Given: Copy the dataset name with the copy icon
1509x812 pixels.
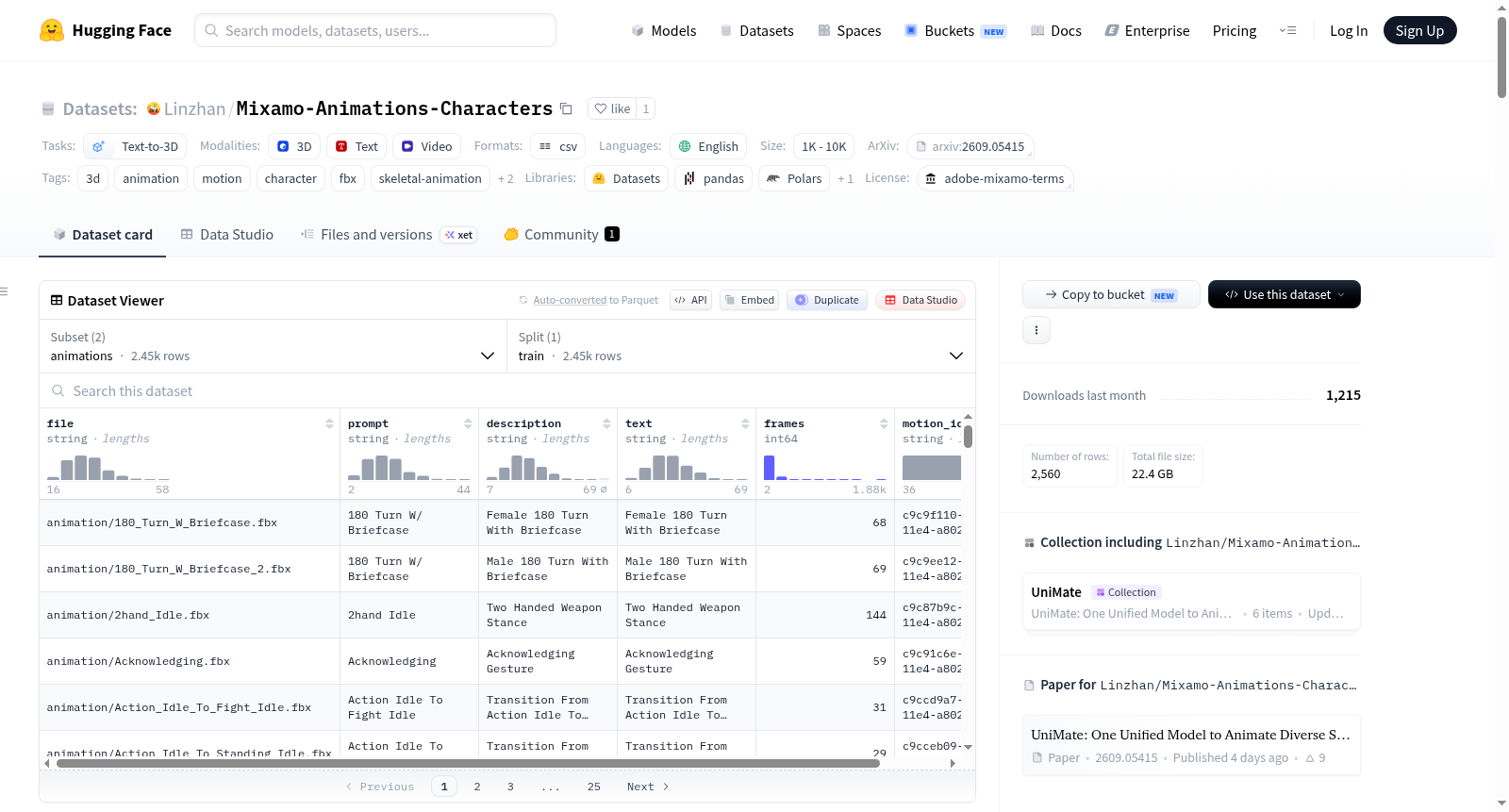Looking at the screenshot, I should click(566, 108).
